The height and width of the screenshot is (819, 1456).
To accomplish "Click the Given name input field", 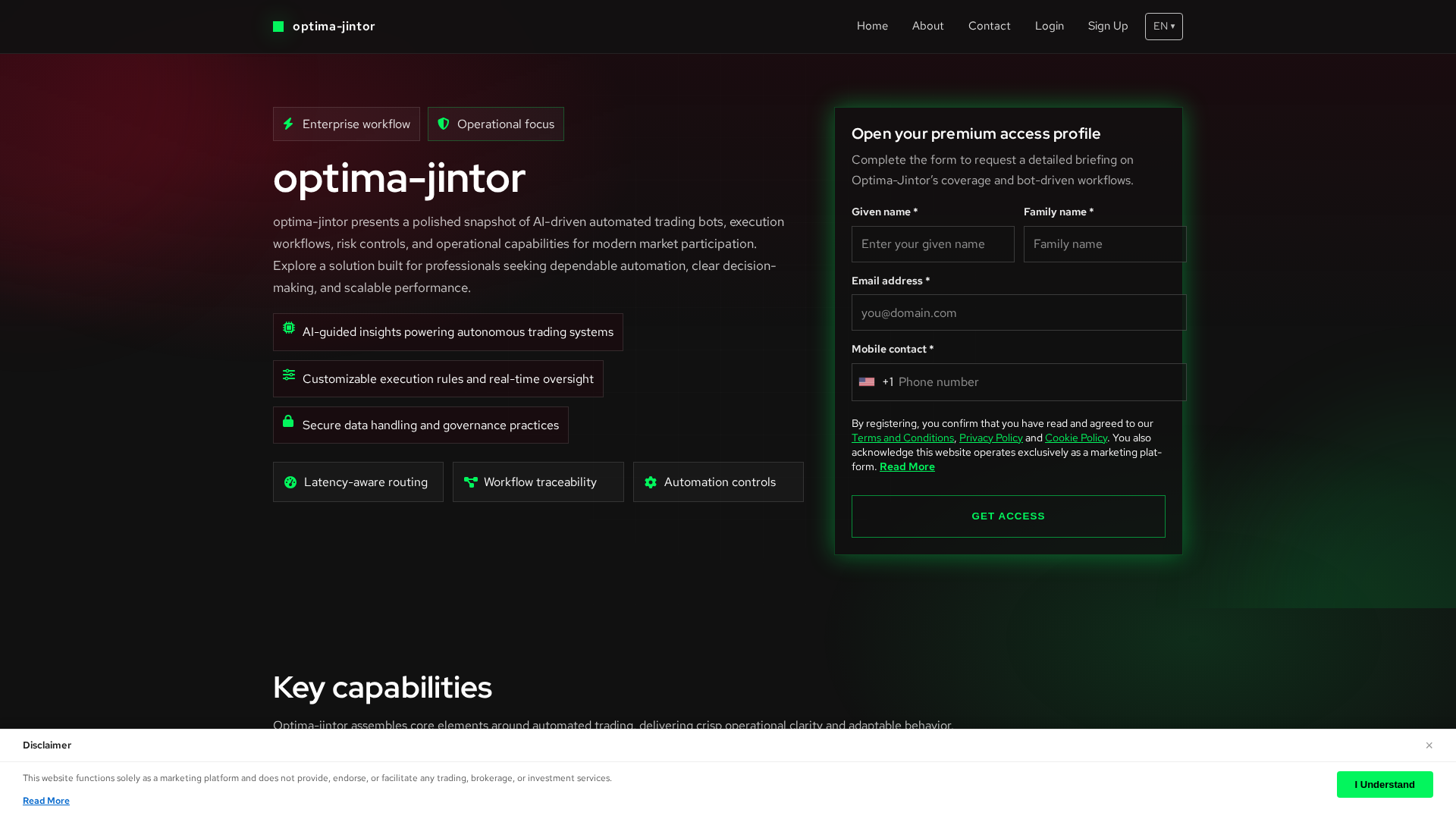I will point(933,244).
